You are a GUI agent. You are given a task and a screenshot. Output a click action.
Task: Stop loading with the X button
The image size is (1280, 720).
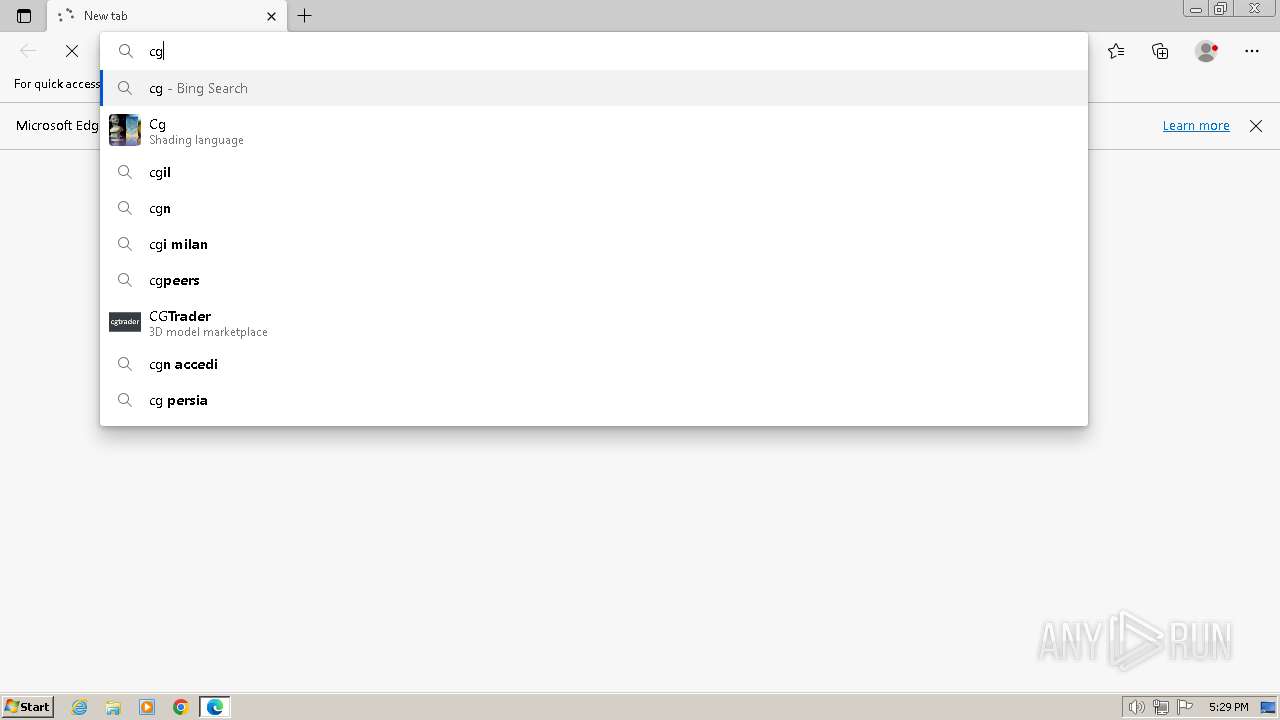point(72,51)
